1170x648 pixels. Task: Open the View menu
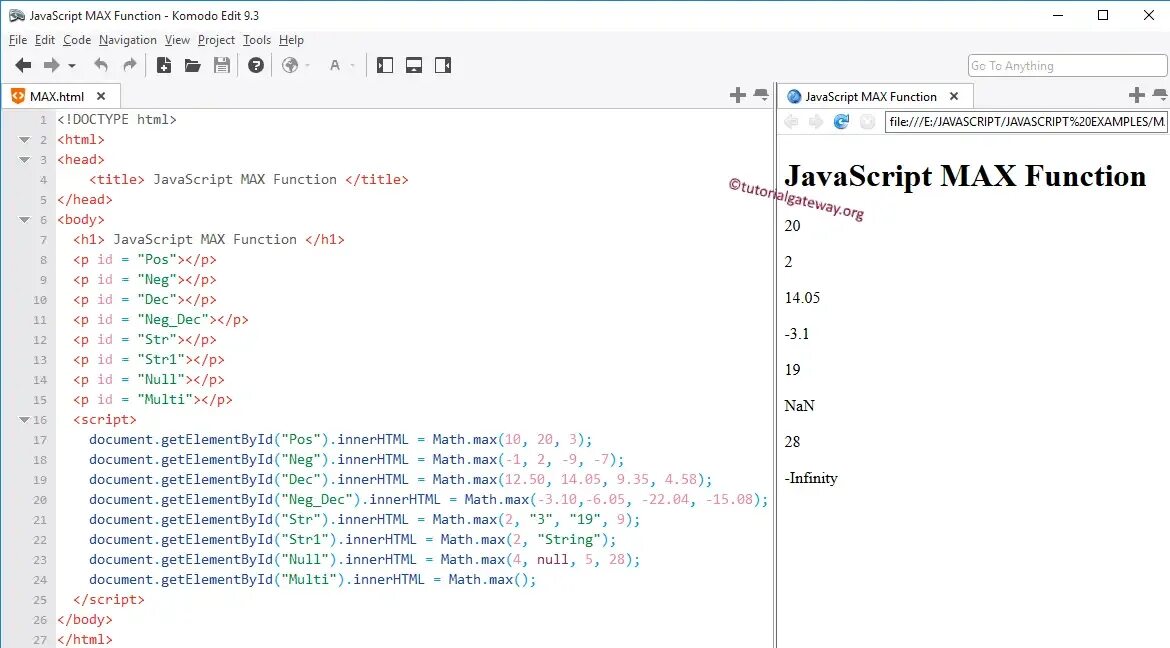(x=177, y=40)
